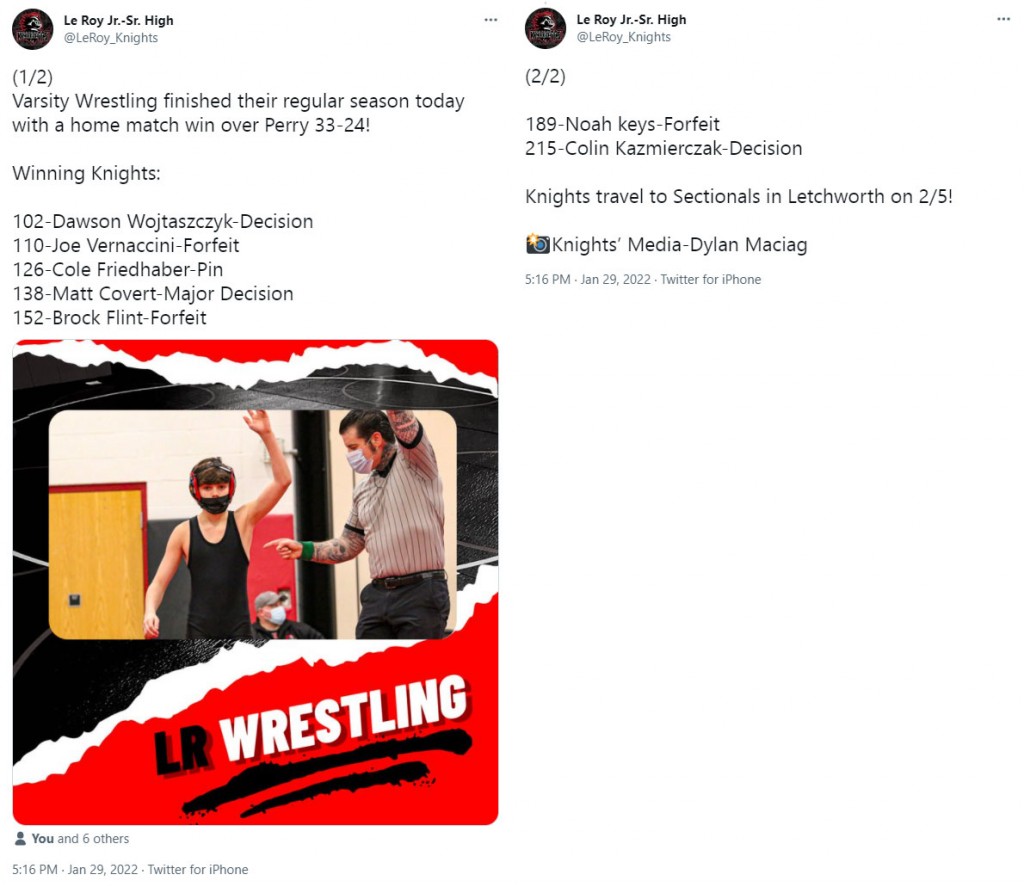The height and width of the screenshot is (887, 1024).
Task: Open the second tweet's three-dot menu
Action: (1003, 20)
